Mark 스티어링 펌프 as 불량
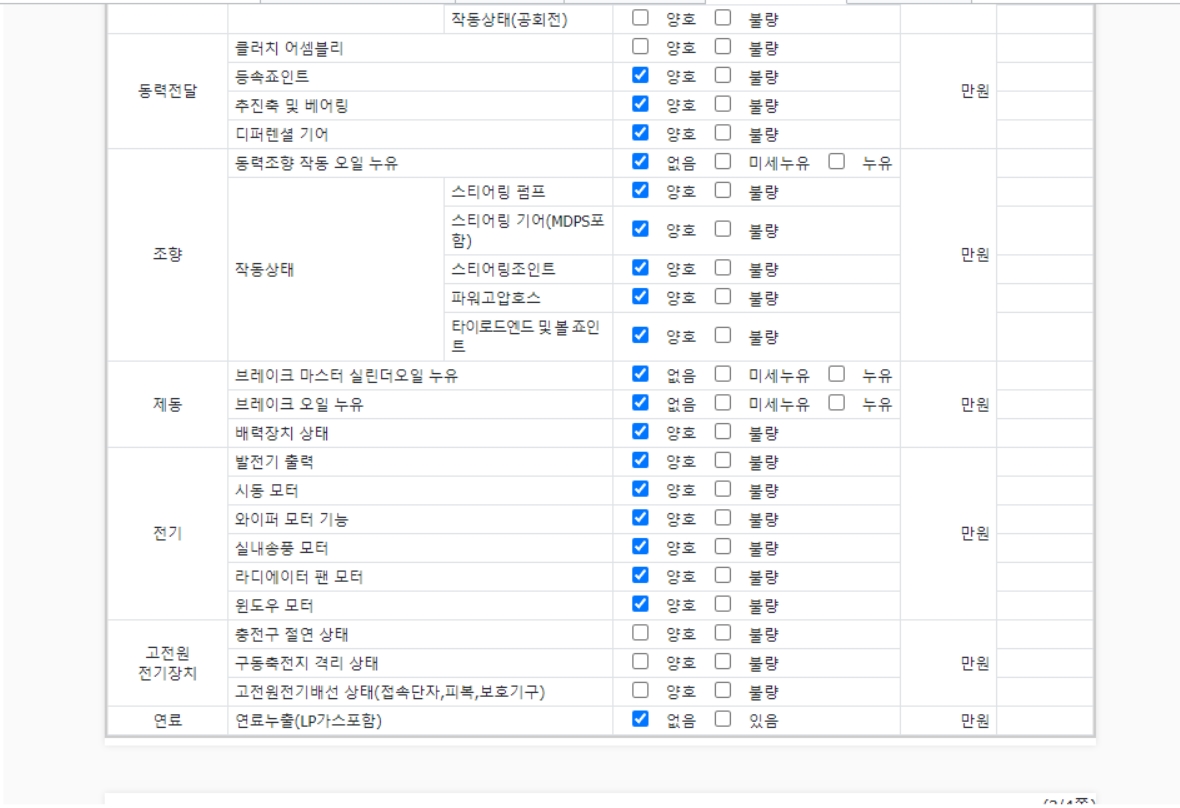The width and height of the screenshot is (1180, 808). tap(723, 190)
